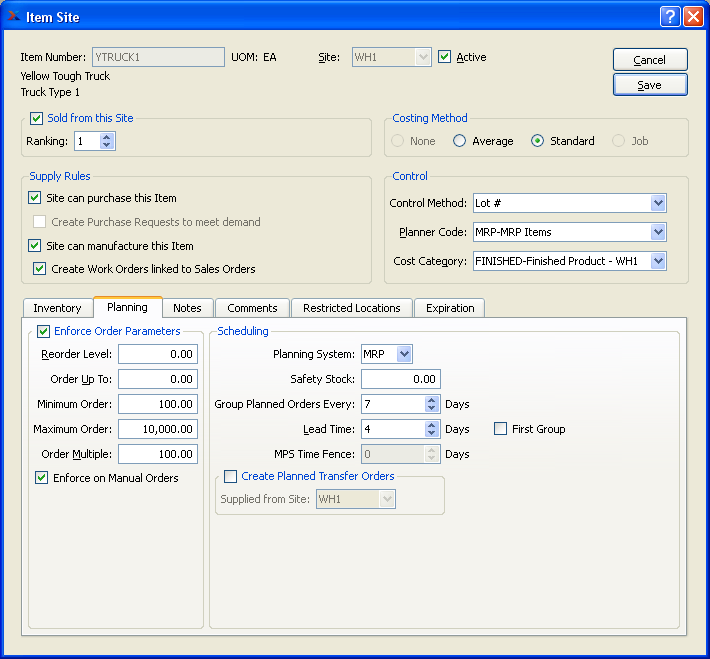Image resolution: width=710 pixels, height=659 pixels.
Task: Increase Group Planned Orders Every value
Action: coord(432,400)
